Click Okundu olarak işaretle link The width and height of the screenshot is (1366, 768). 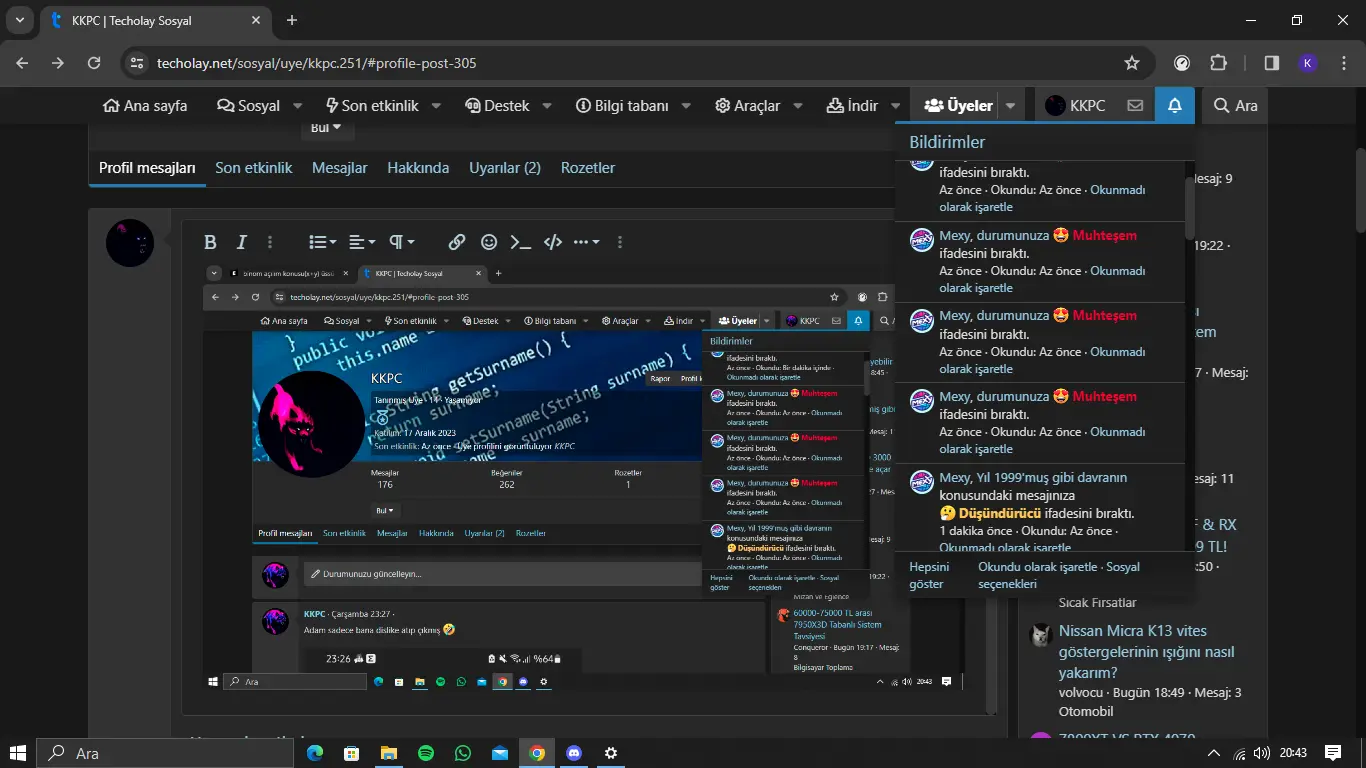point(1038,567)
